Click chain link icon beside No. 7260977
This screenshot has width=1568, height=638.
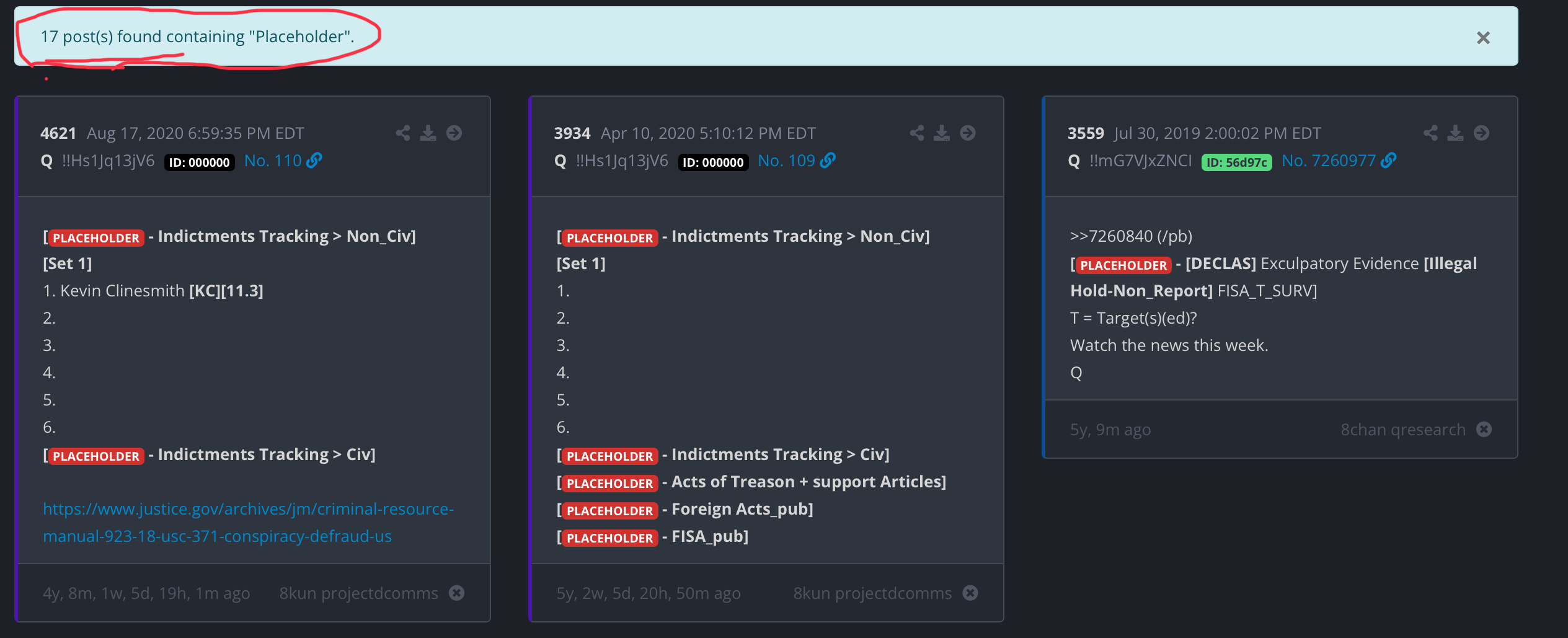click(1389, 161)
